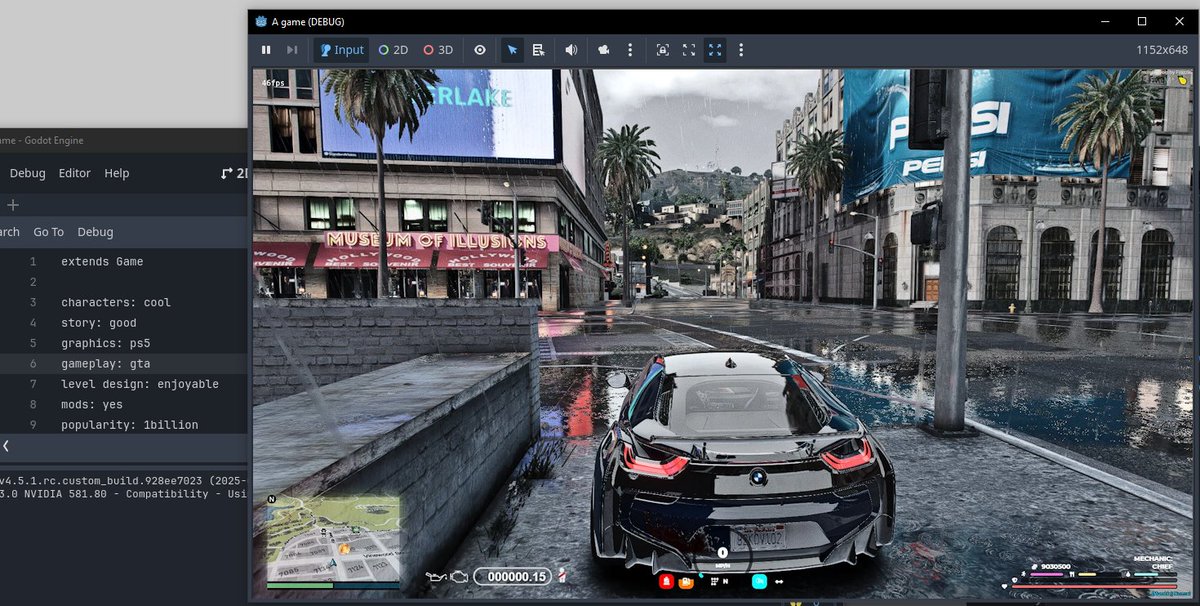Image resolution: width=1200 pixels, height=606 pixels.
Task: Click the oil can icon in HUD
Action: coord(435,577)
